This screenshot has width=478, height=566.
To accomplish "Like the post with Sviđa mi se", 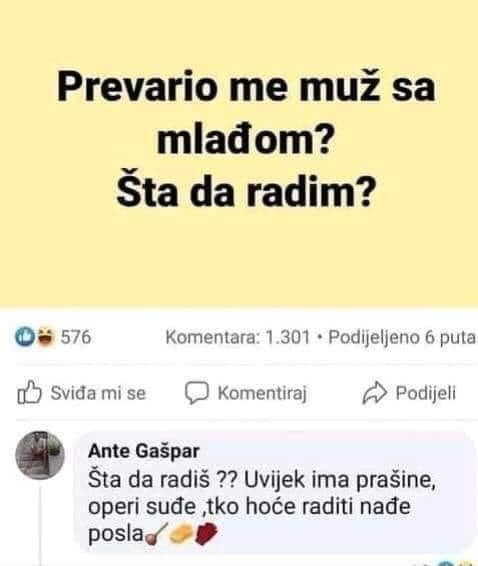I will pos(82,393).
